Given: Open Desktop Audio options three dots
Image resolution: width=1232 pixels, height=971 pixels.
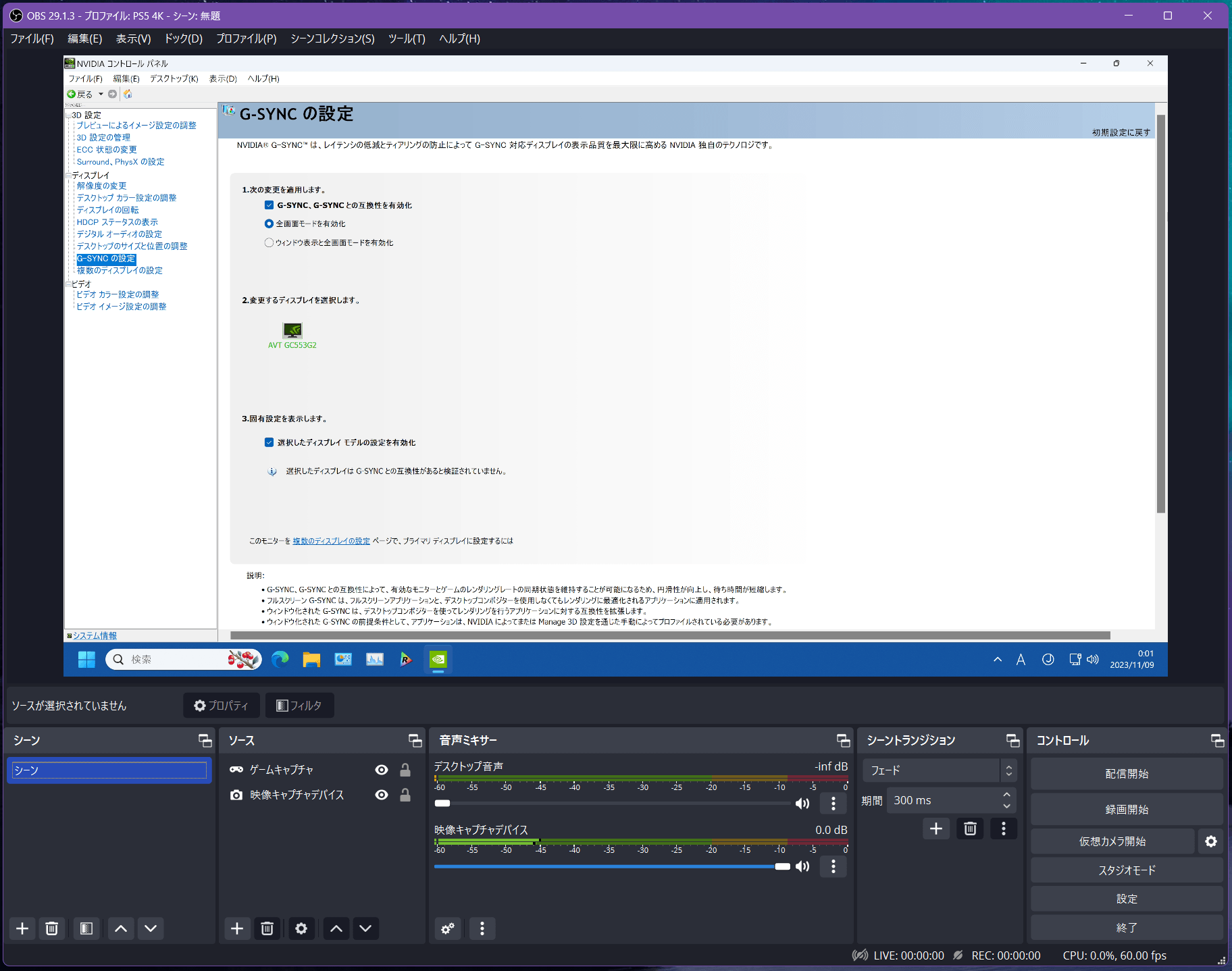Looking at the screenshot, I should [x=833, y=803].
